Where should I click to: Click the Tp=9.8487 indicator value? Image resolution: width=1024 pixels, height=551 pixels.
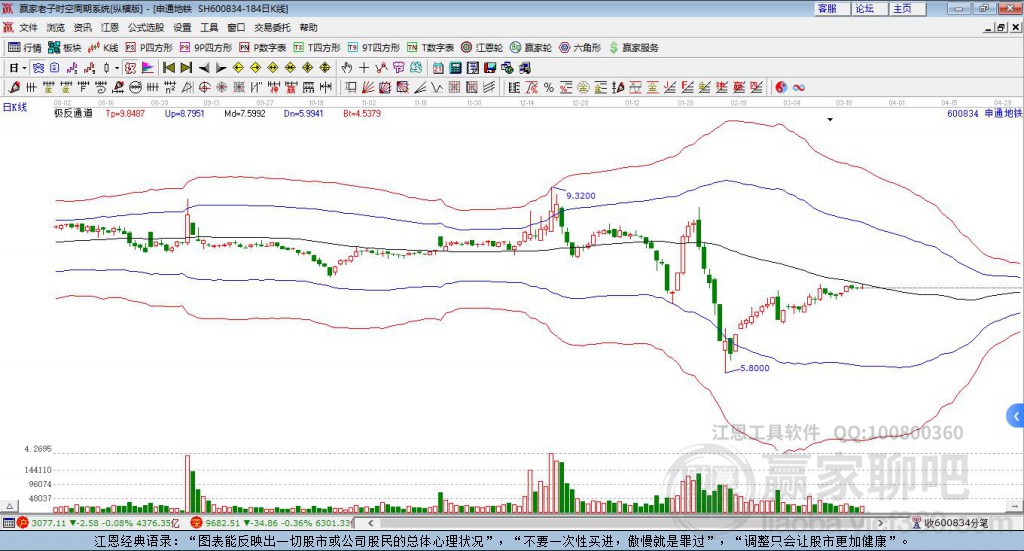point(125,114)
